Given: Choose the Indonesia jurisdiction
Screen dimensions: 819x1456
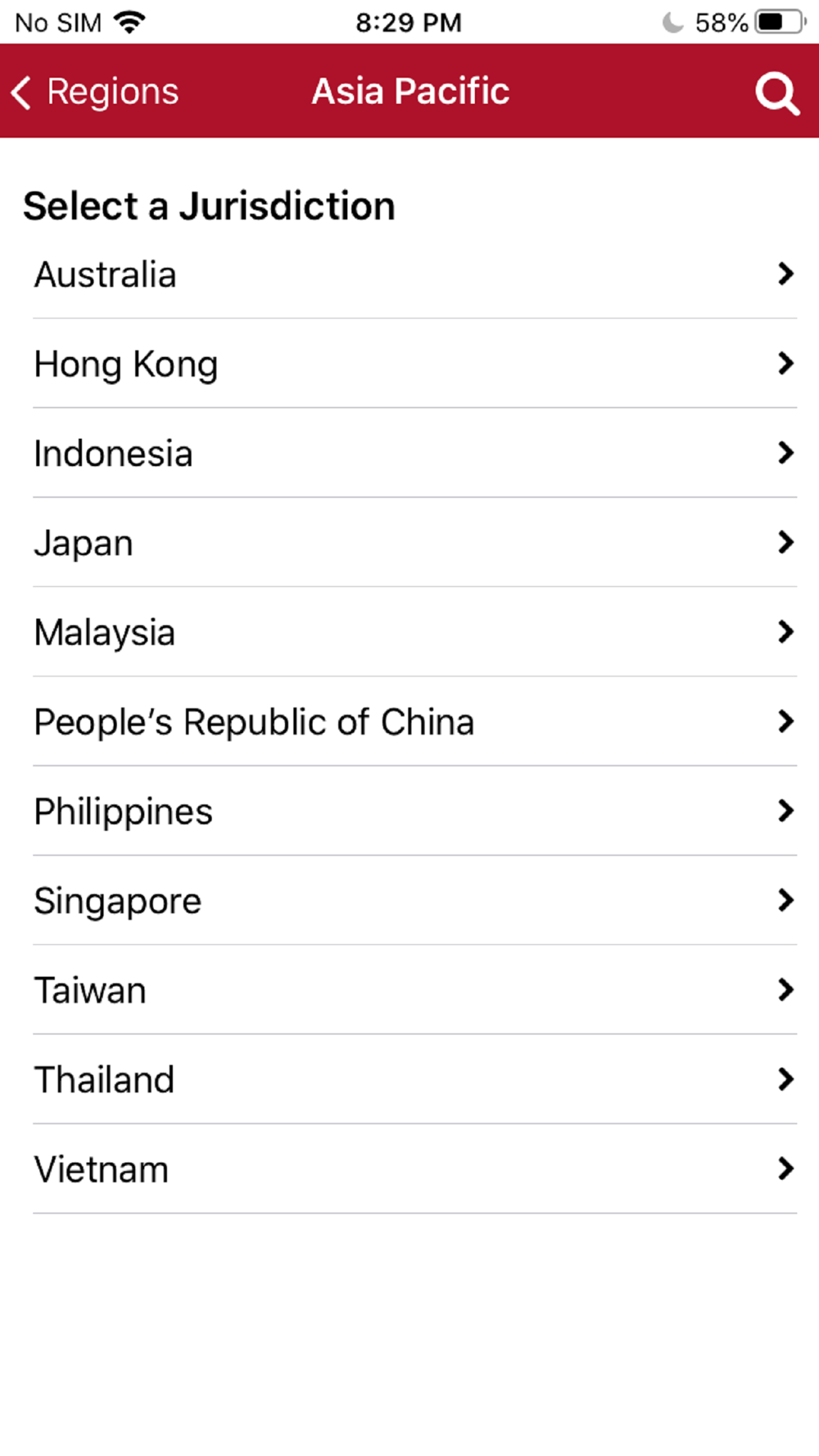Looking at the screenshot, I should pyautogui.click(x=114, y=453).
